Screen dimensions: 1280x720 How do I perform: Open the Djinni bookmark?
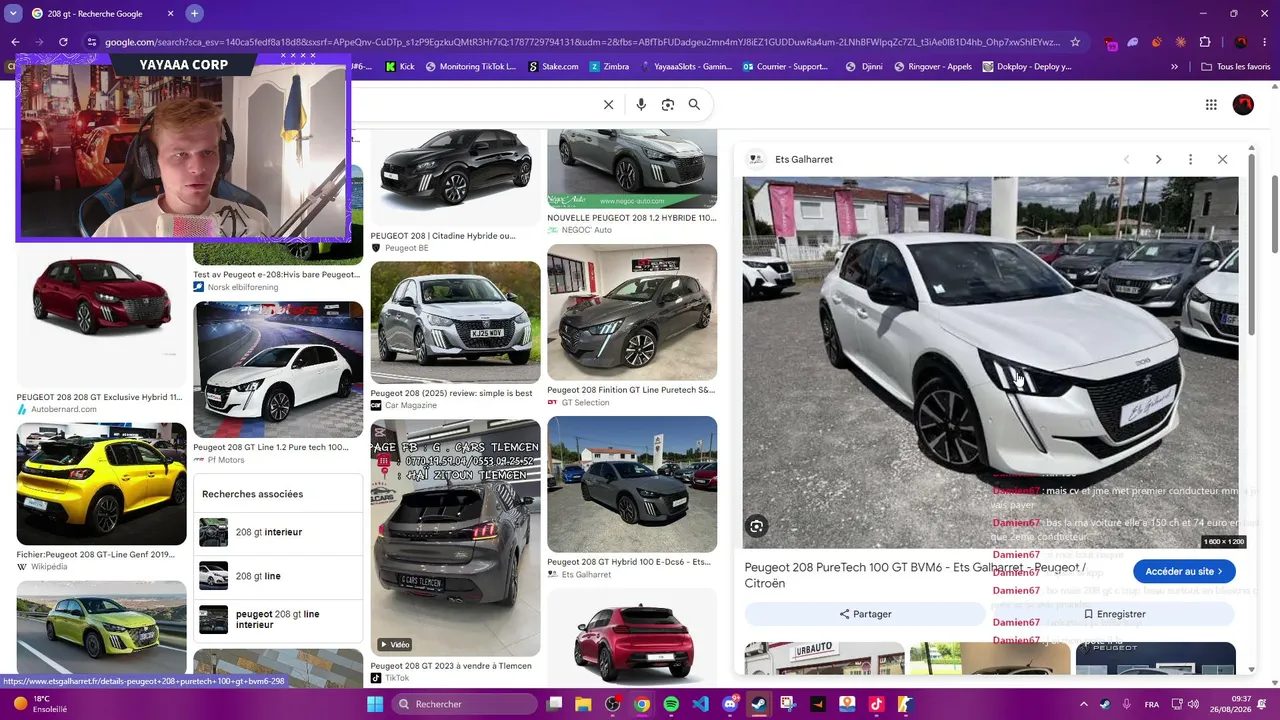coord(864,67)
